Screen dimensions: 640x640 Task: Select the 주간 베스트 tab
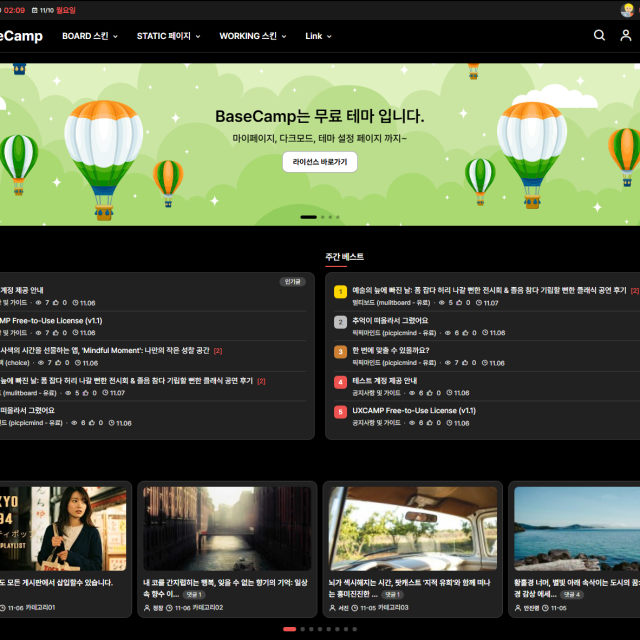(344, 257)
